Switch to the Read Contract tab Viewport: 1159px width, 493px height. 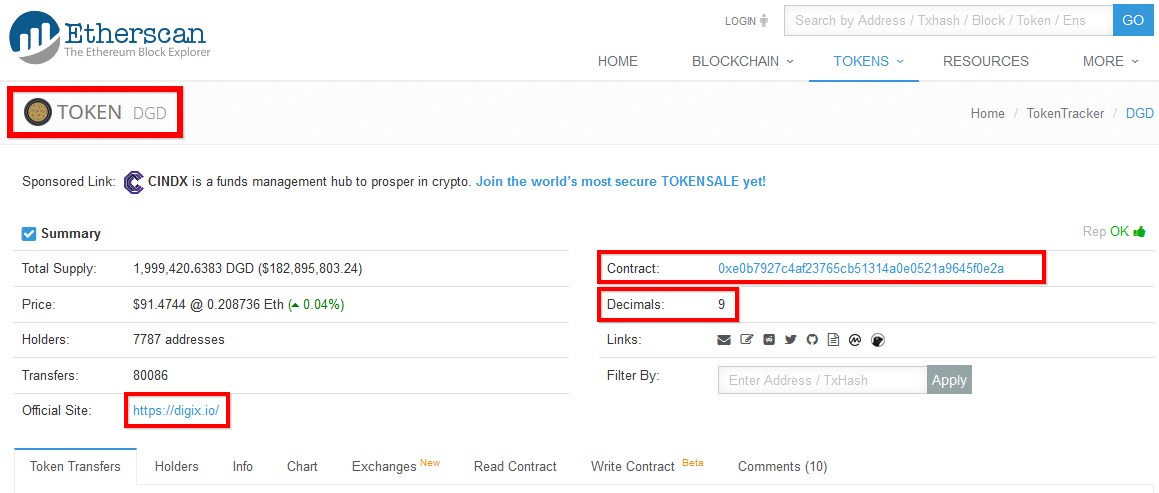515,466
